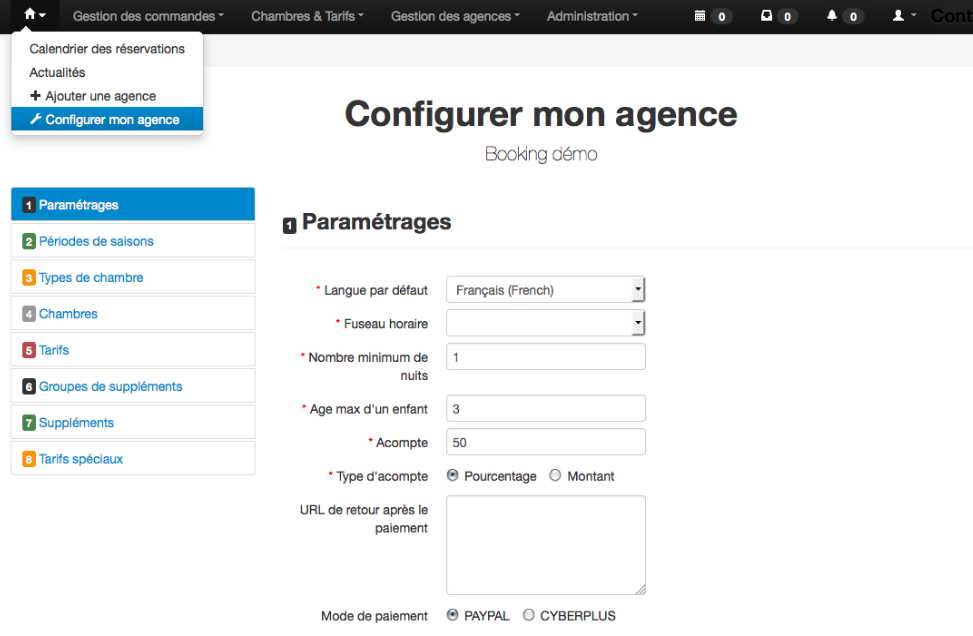Open the Chambres & Tarifs menu
Screen dimensions: 973x636
tap(307, 16)
